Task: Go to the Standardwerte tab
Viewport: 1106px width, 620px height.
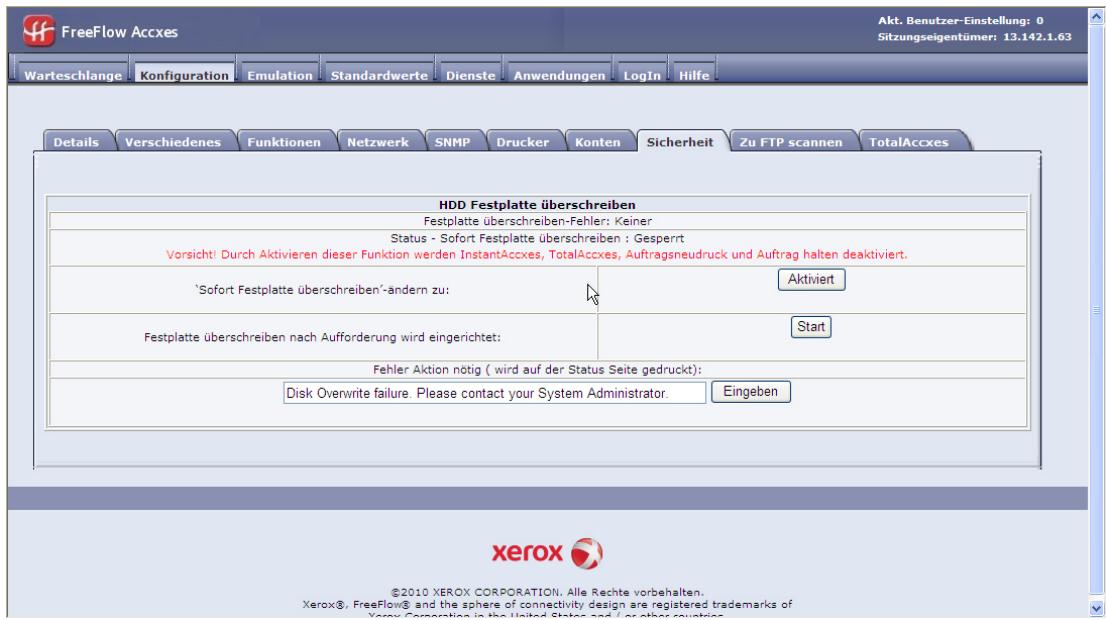Action: 379,75
